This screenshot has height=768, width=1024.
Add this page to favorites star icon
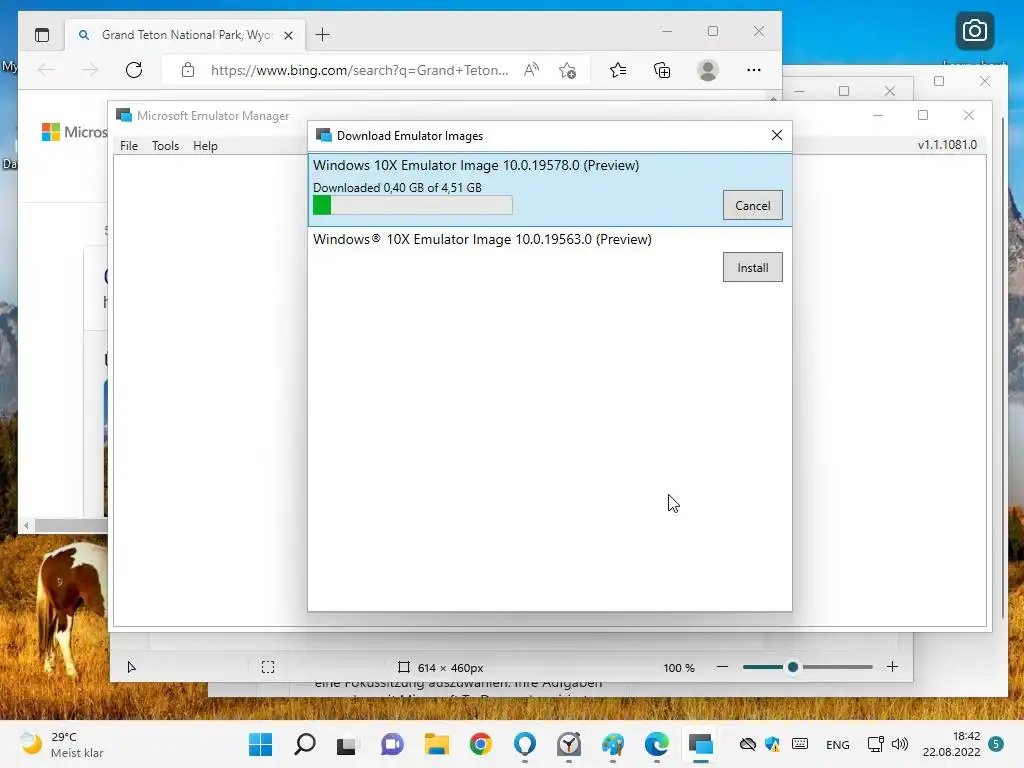tap(568, 70)
